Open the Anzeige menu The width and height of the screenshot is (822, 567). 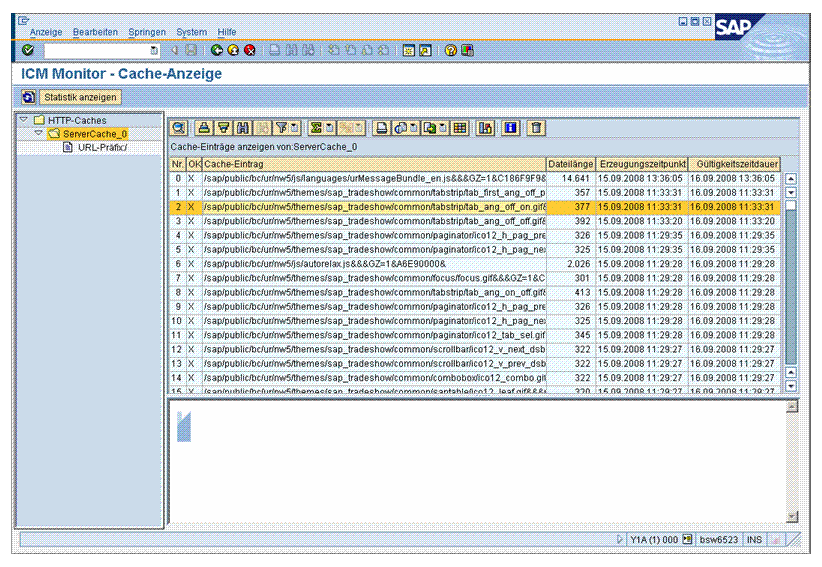click(46, 32)
